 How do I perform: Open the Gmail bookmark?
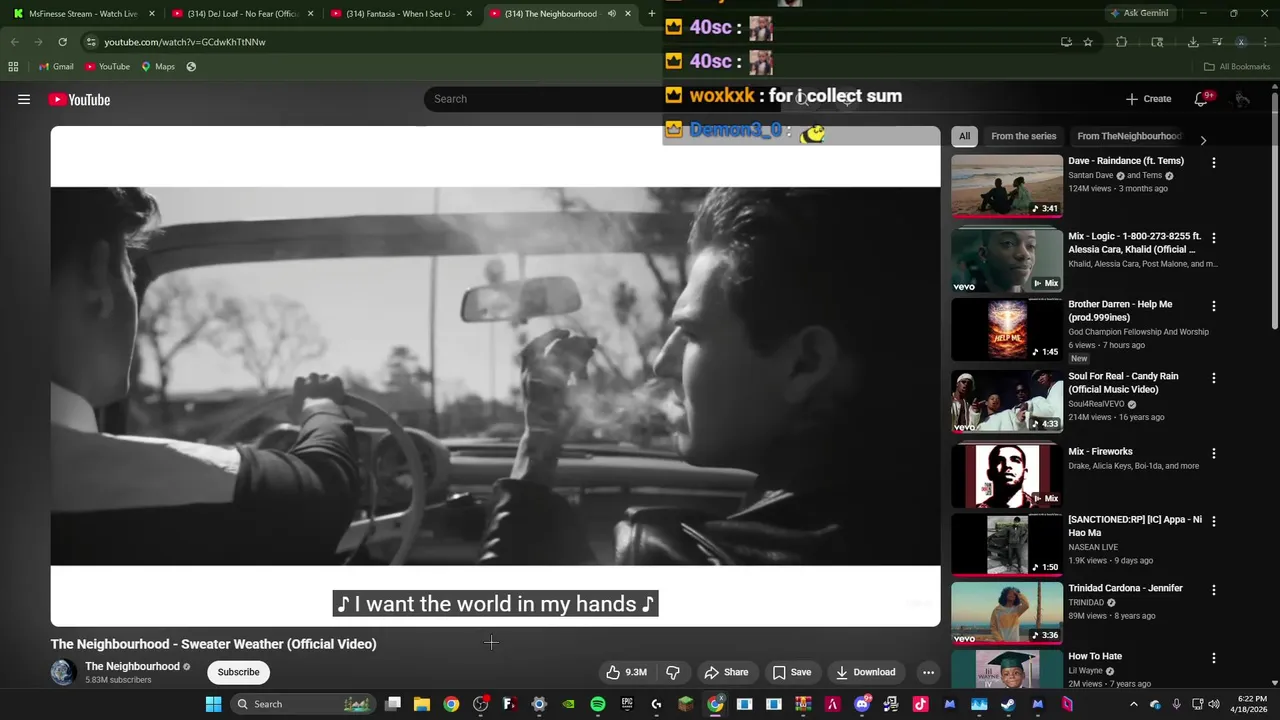click(x=56, y=67)
